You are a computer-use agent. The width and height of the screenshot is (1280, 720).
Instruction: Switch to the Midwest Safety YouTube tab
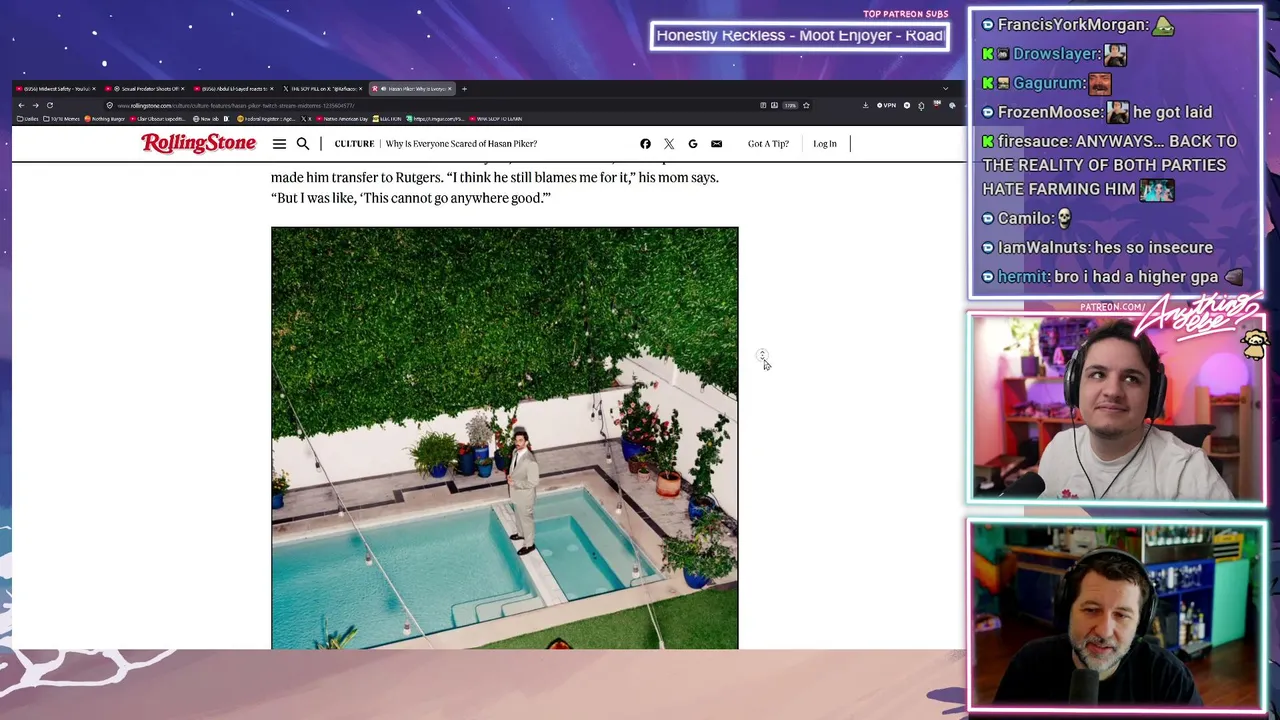tap(55, 89)
